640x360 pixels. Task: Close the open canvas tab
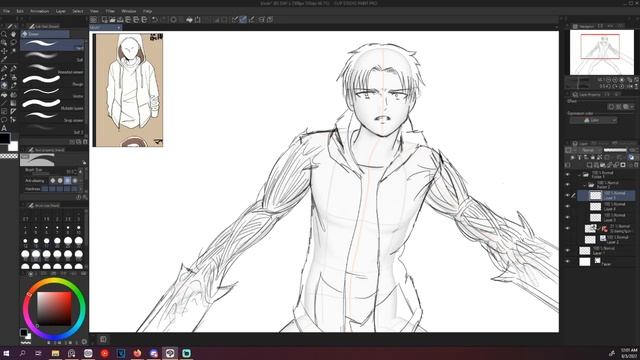pos(118,27)
